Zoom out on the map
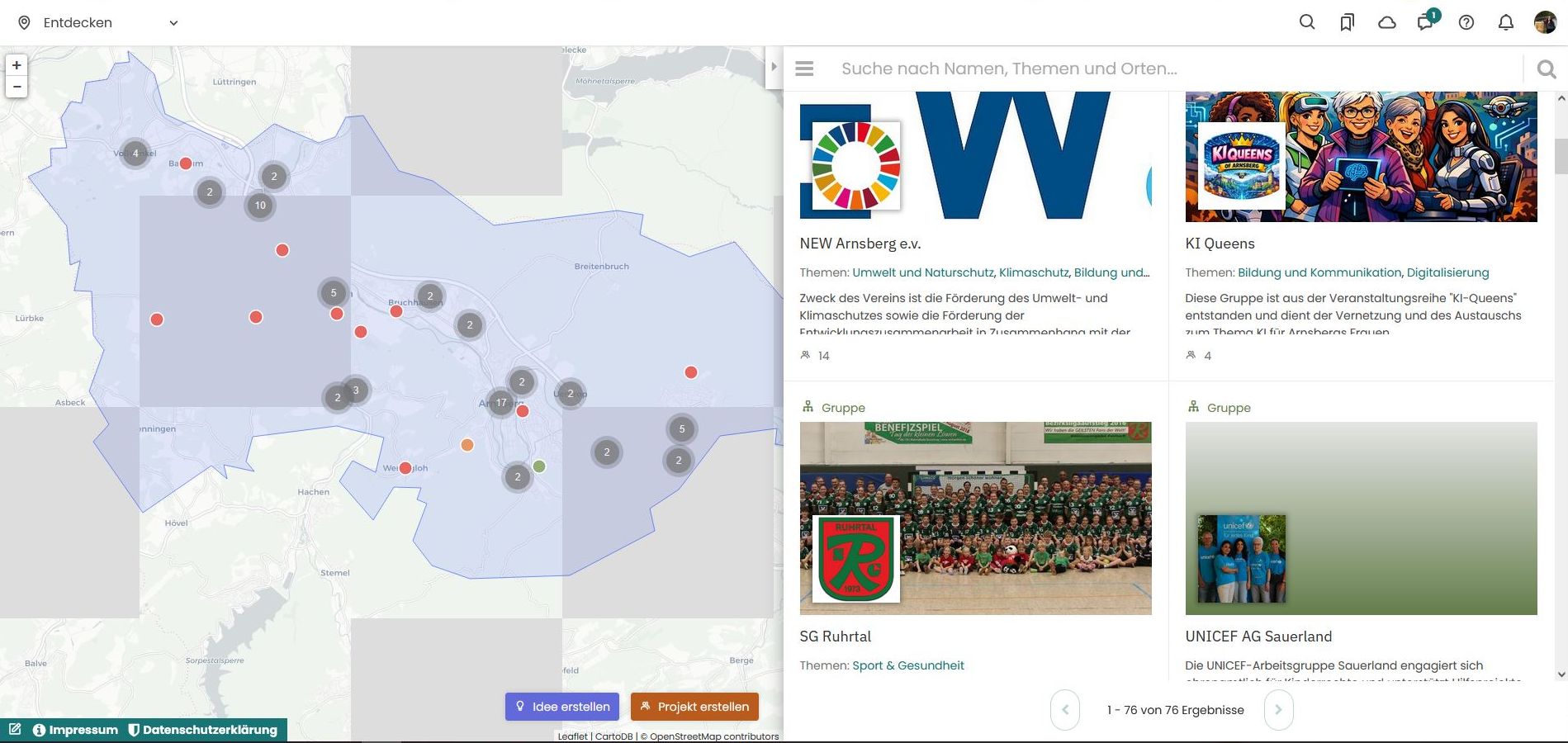This screenshot has width=1568, height=743. 17,87
